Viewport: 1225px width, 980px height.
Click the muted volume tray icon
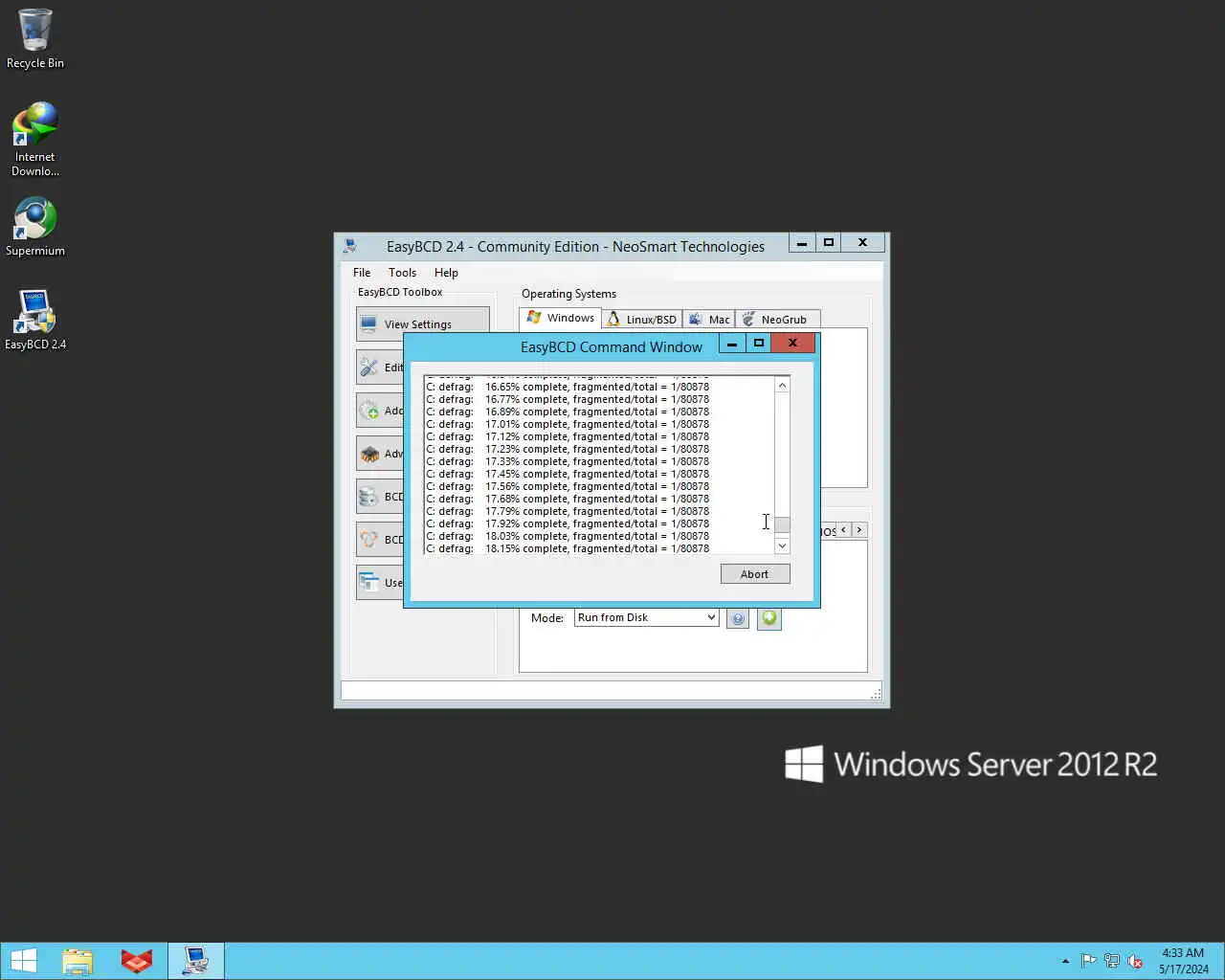pyautogui.click(x=1135, y=961)
